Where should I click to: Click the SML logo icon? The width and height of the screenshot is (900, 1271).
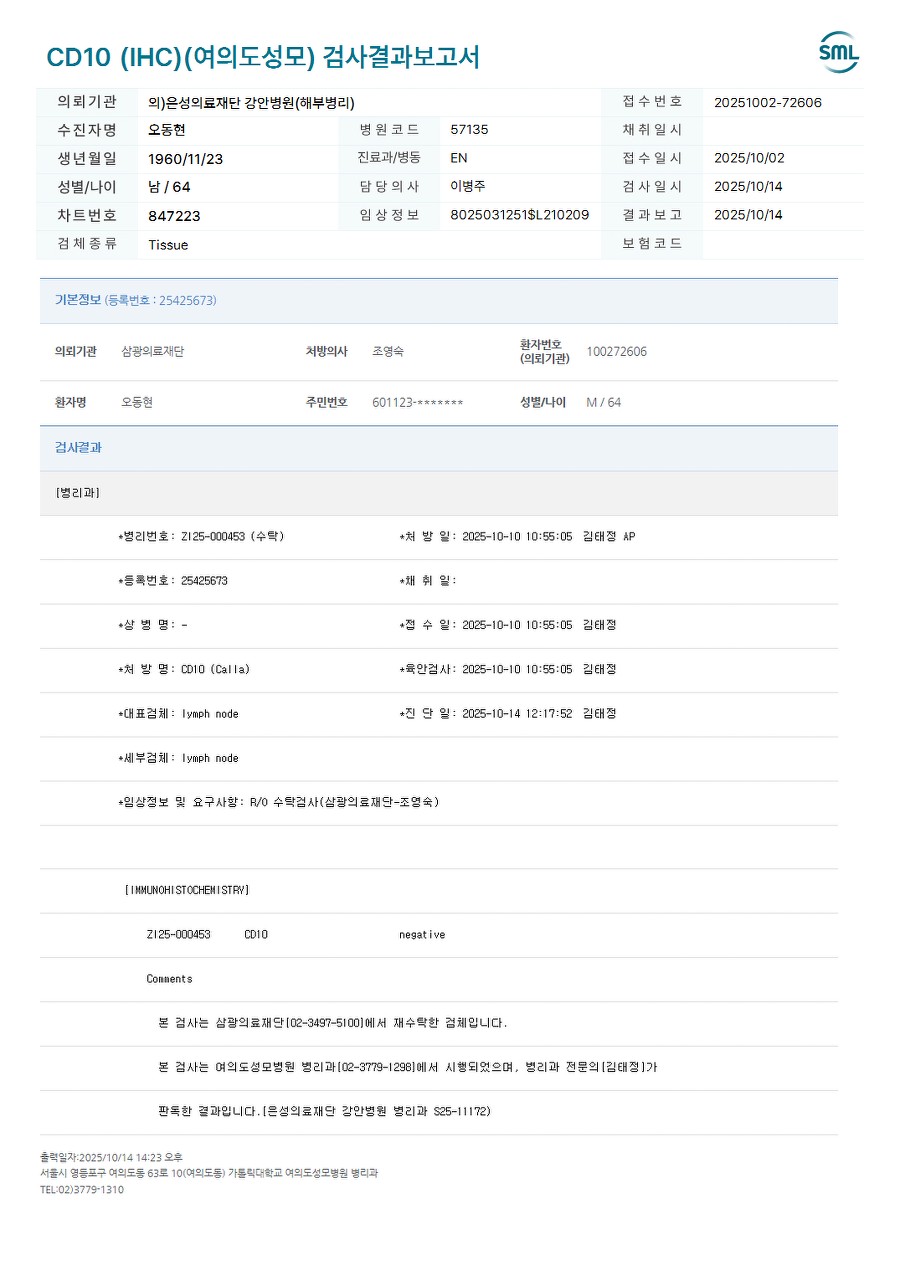coord(839,52)
